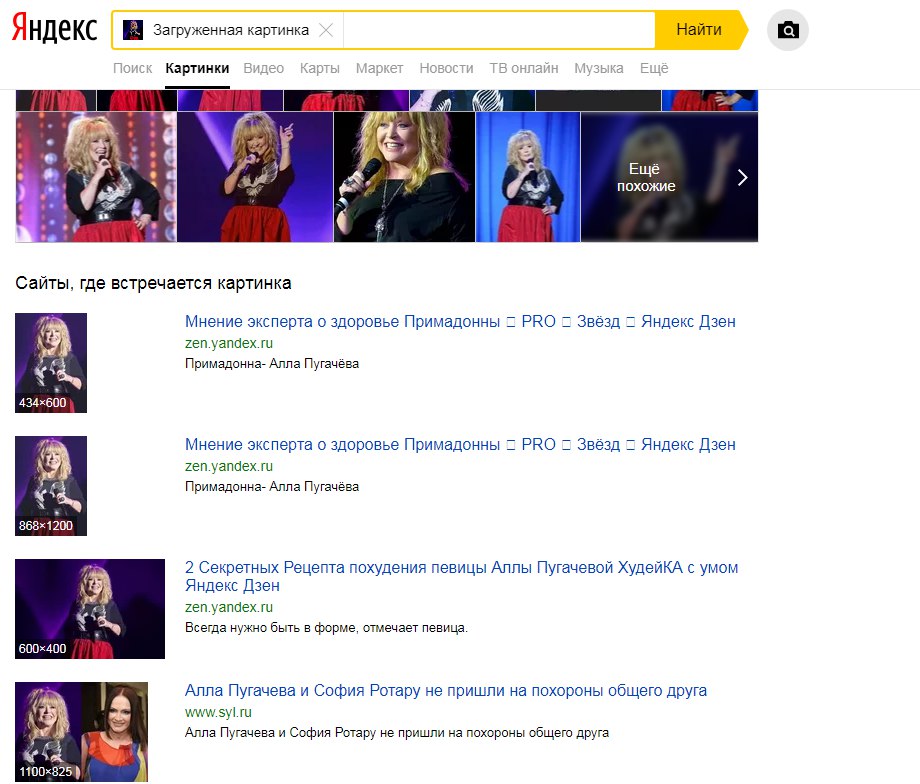The height and width of the screenshot is (784, 920).
Task: Open similar image with blue curtain background
Action: click(x=528, y=177)
